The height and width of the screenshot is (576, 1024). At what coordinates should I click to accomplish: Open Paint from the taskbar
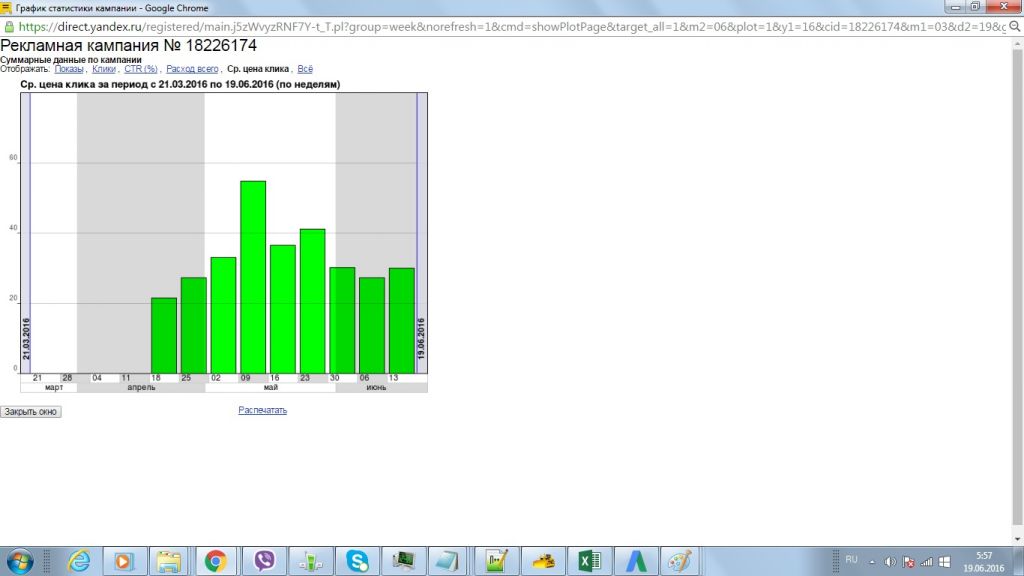(679, 560)
